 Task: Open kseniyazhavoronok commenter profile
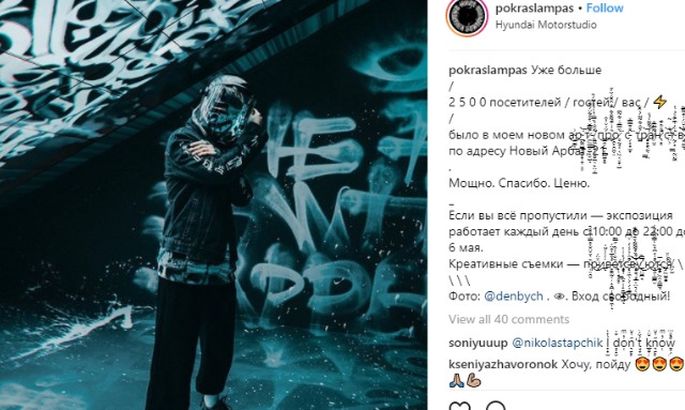503,364
